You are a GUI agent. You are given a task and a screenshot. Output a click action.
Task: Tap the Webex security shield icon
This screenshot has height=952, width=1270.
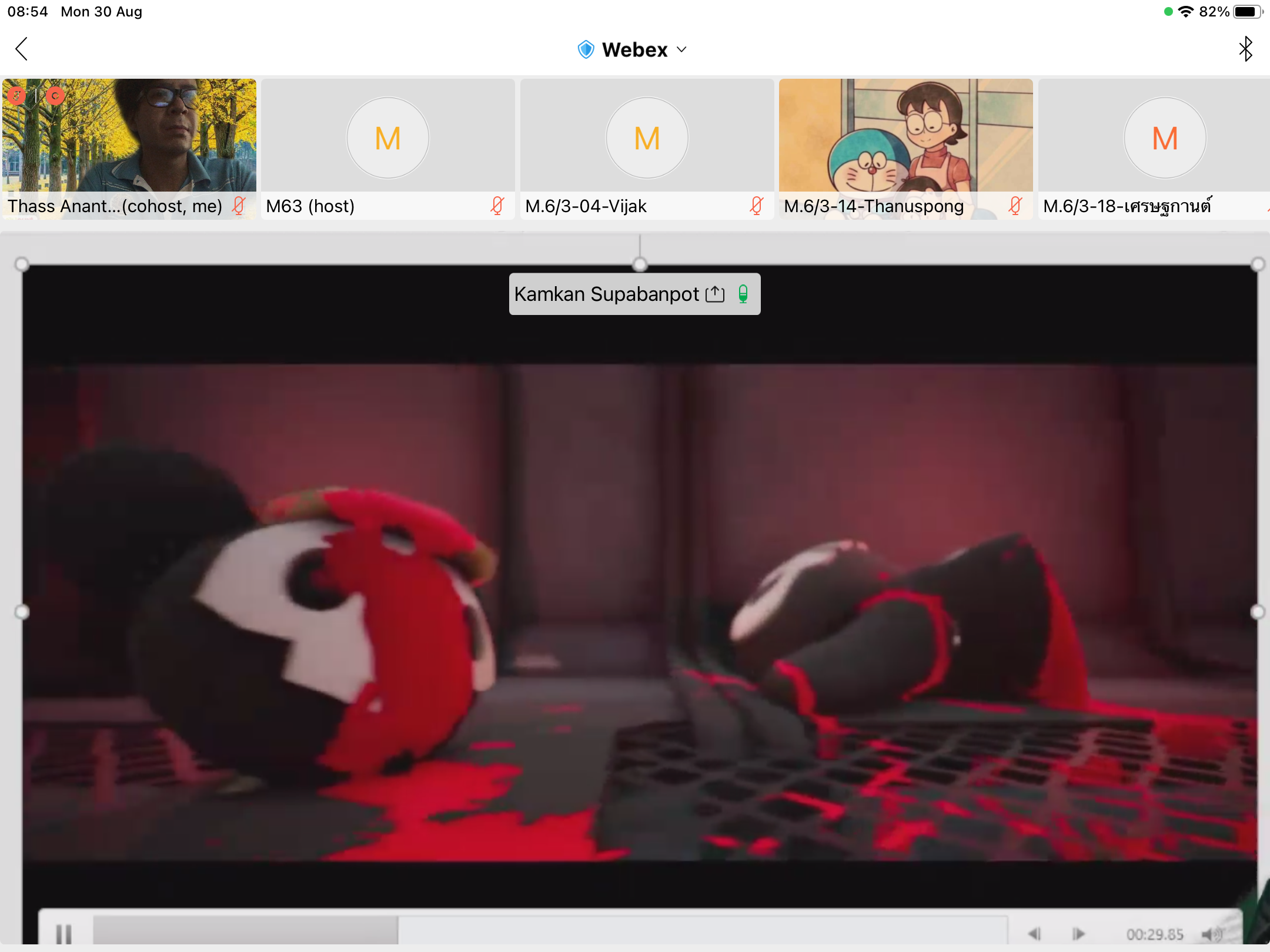(586, 50)
